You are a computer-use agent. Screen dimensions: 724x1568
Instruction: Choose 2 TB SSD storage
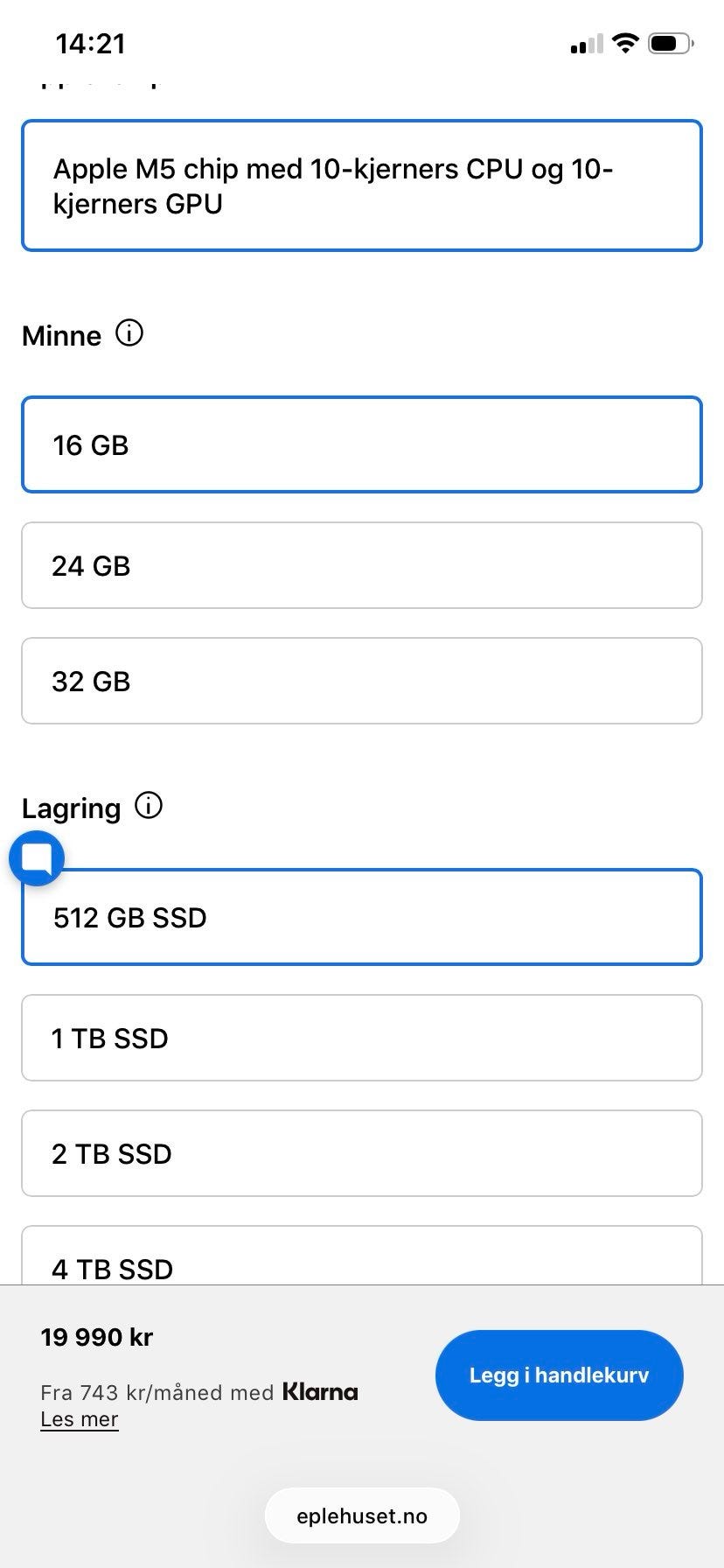362,1153
